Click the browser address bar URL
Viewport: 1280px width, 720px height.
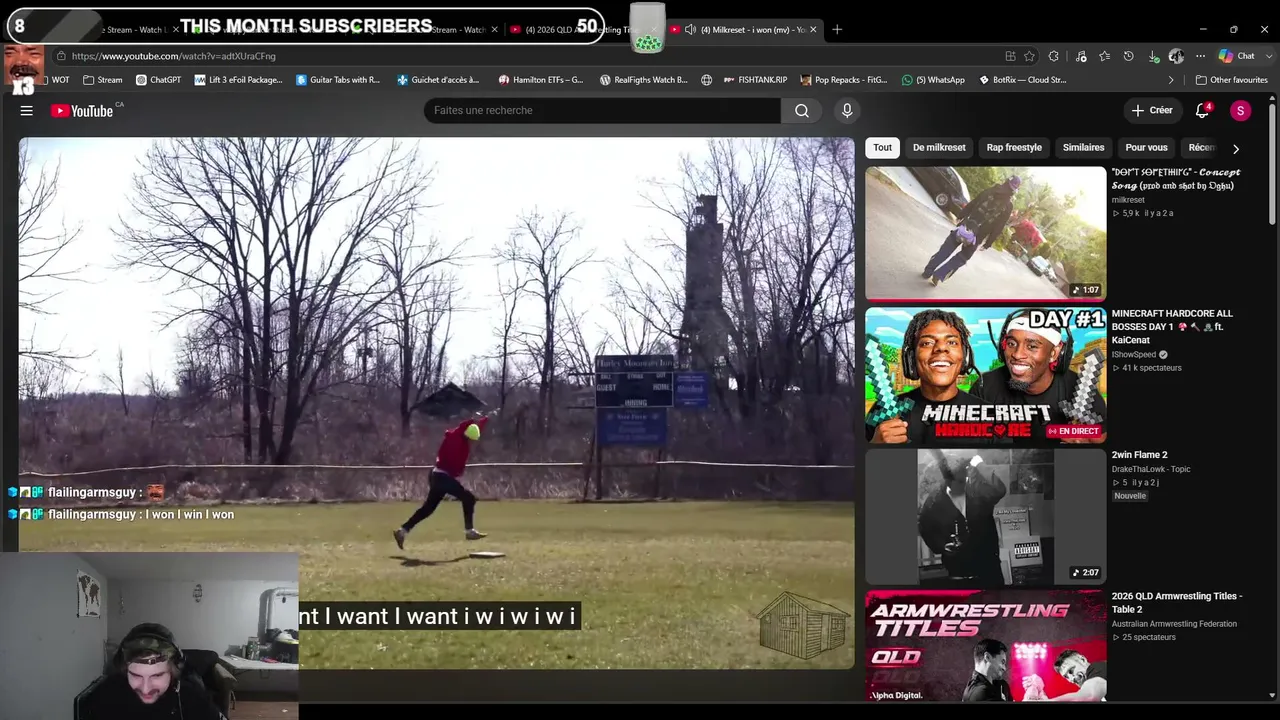(x=174, y=56)
